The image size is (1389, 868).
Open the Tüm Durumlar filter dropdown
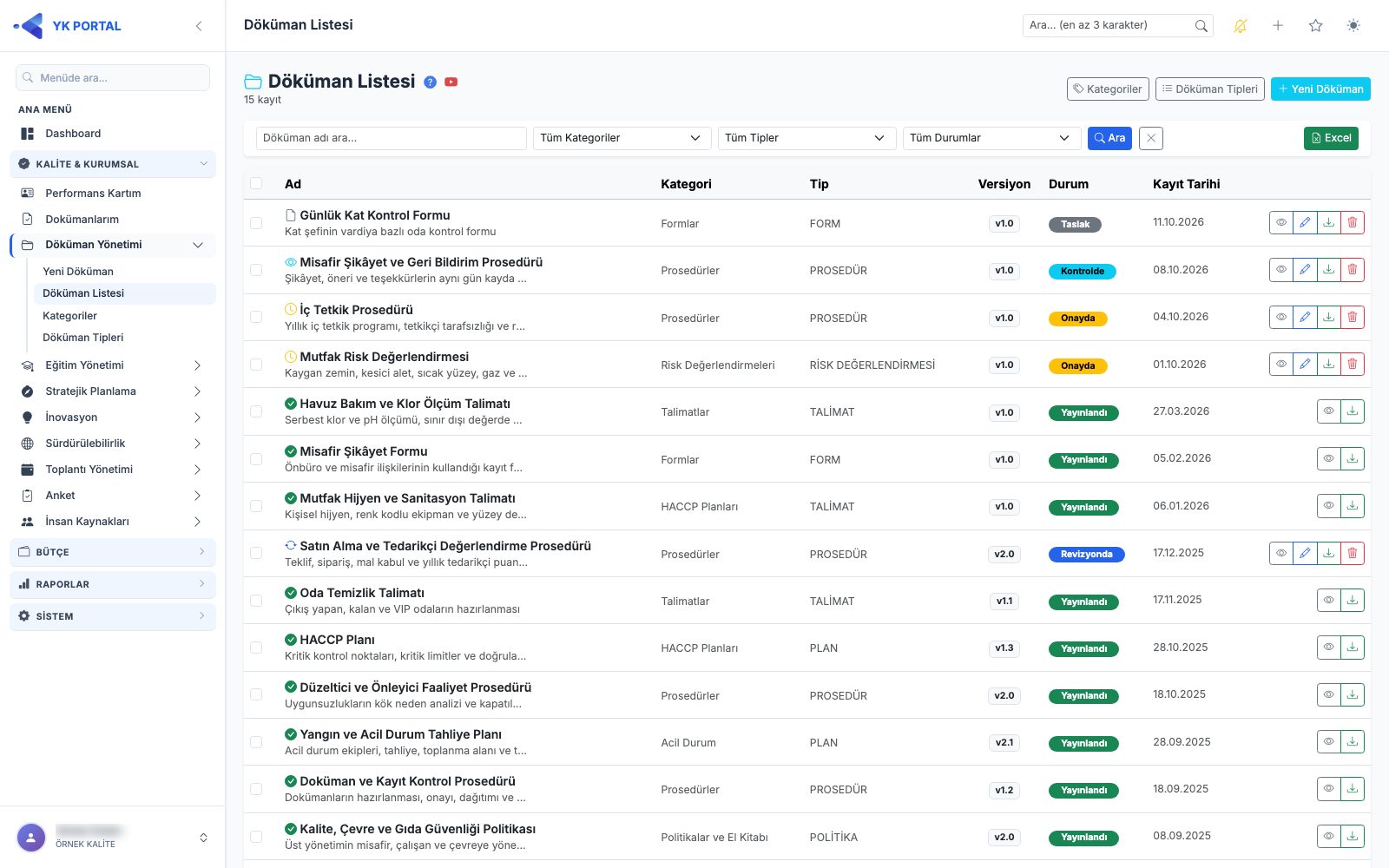click(x=991, y=138)
